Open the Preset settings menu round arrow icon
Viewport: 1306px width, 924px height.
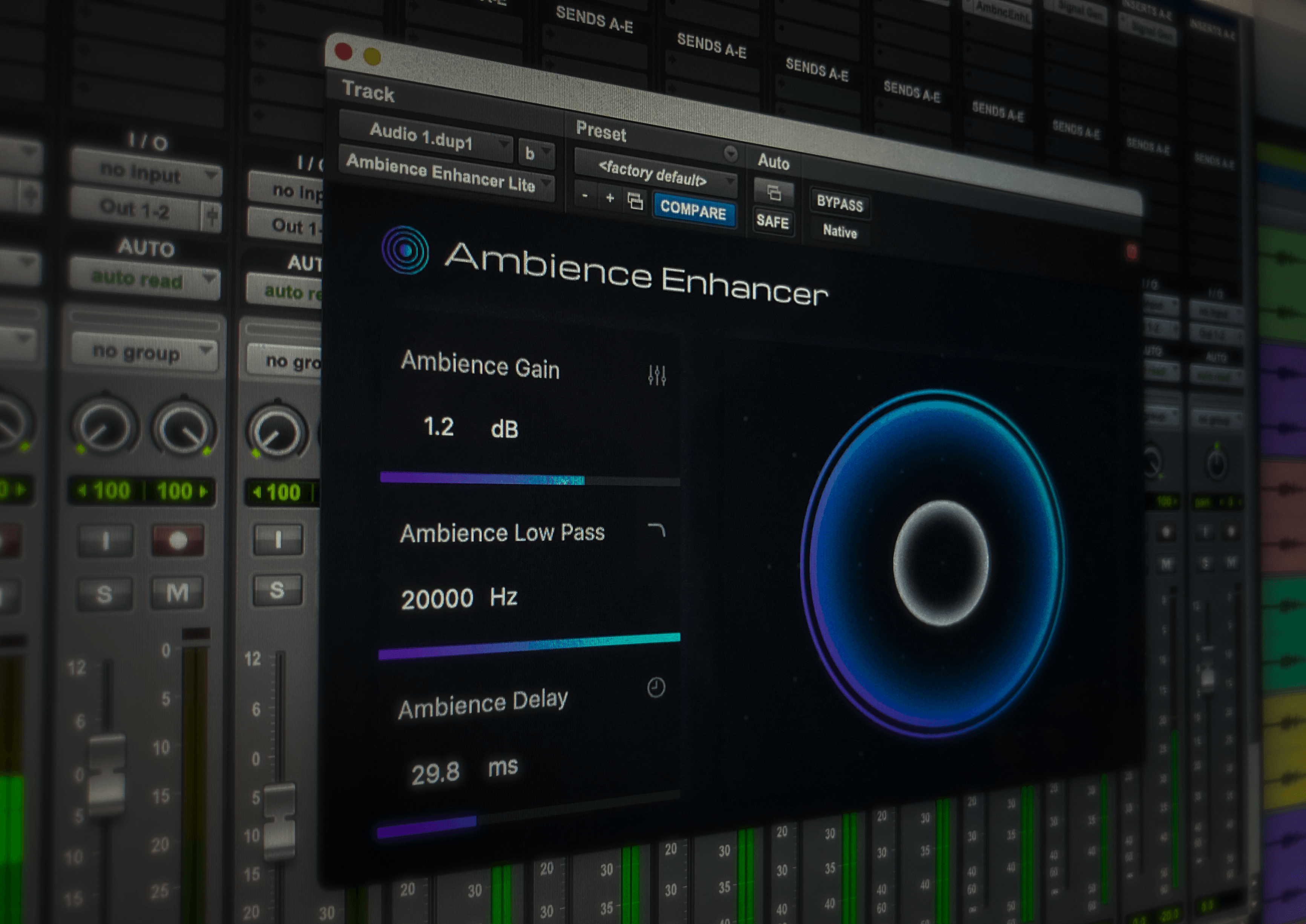point(731,153)
